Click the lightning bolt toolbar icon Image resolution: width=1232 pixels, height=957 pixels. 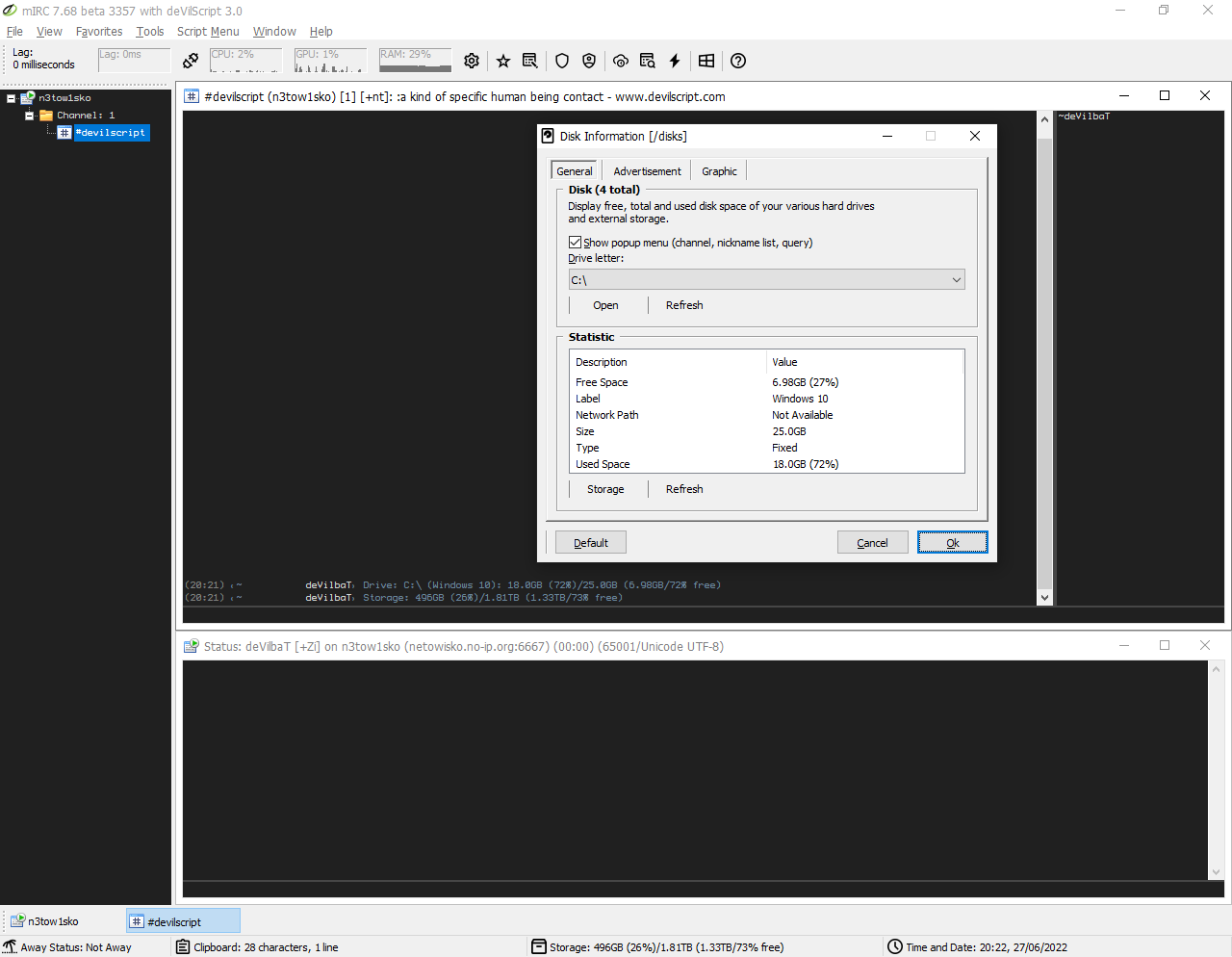click(675, 61)
